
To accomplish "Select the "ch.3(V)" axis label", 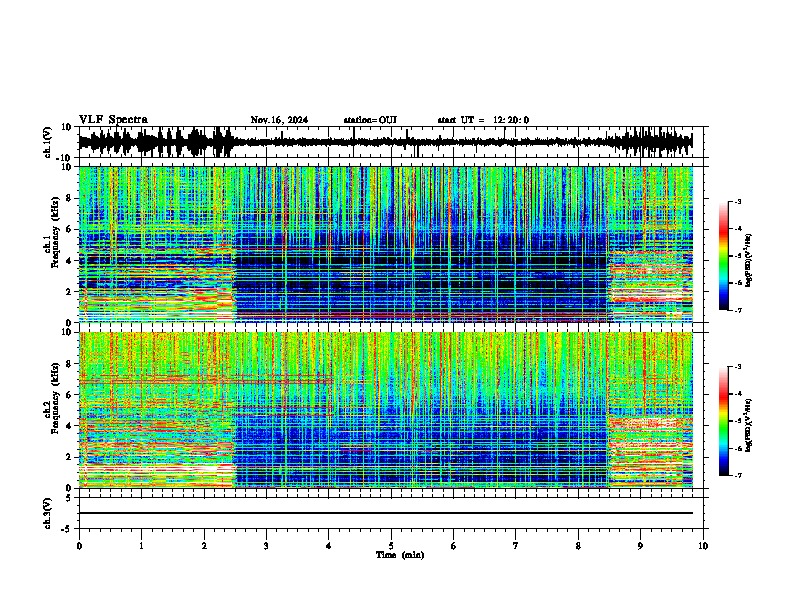I will click(47, 513).
